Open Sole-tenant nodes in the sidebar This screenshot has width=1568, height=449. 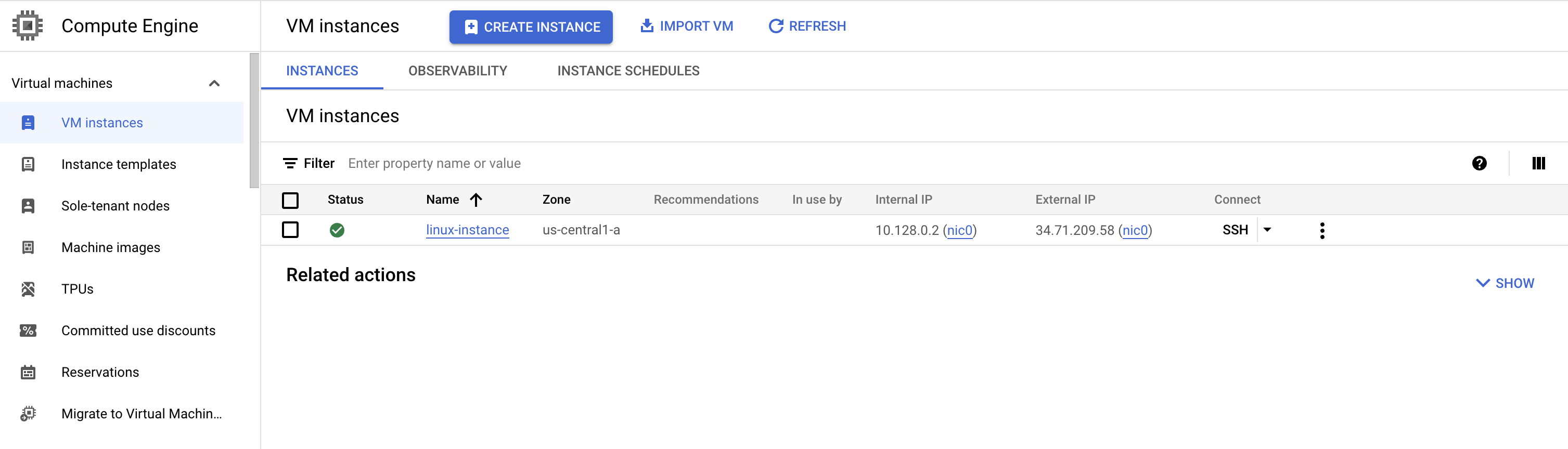(x=122, y=206)
